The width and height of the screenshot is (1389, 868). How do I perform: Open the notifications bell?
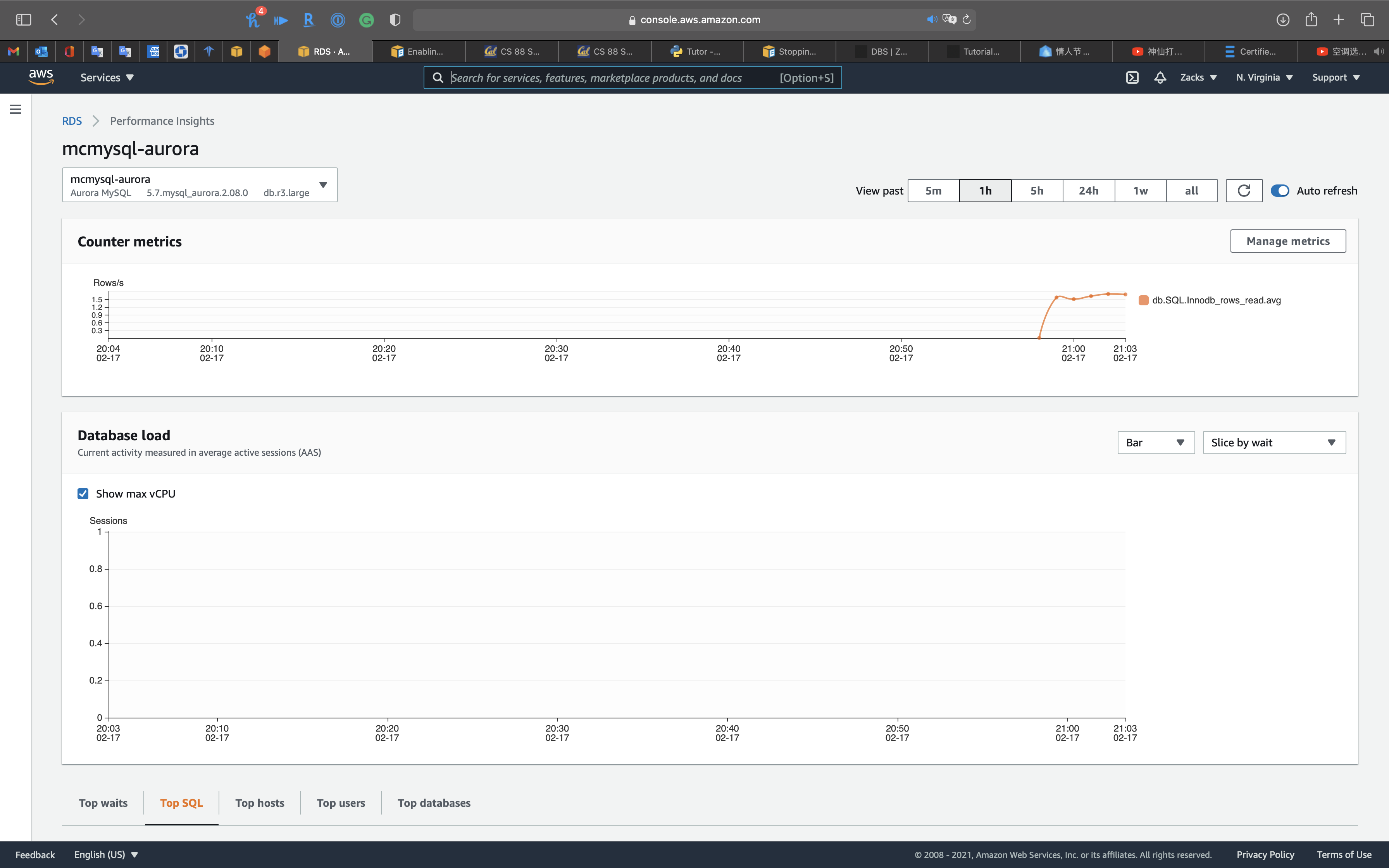click(1160, 77)
